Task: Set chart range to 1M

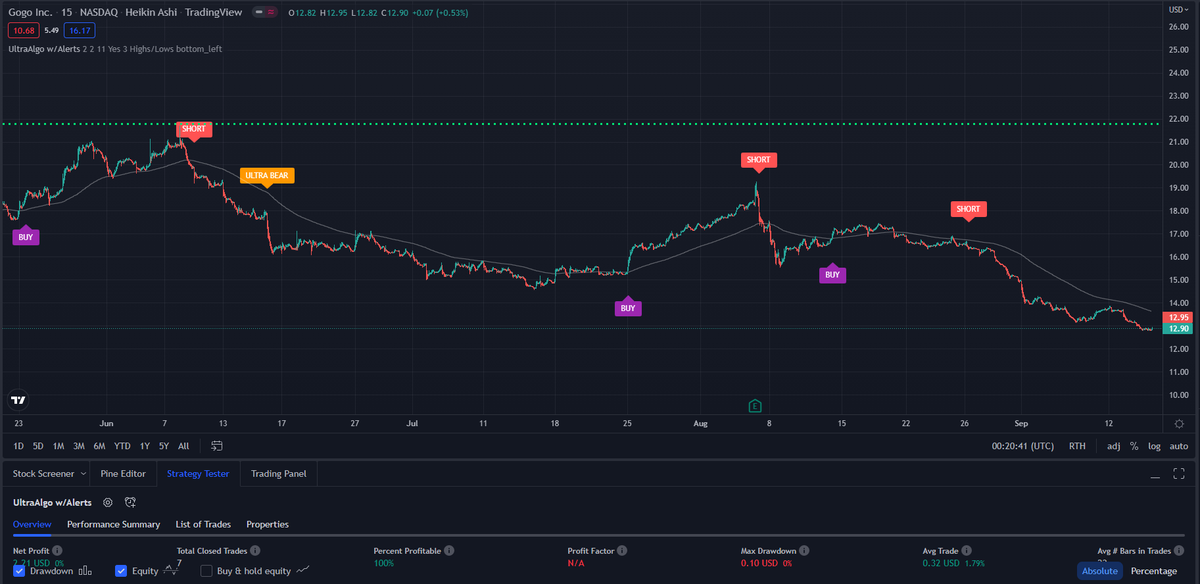Action: (58, 446)
